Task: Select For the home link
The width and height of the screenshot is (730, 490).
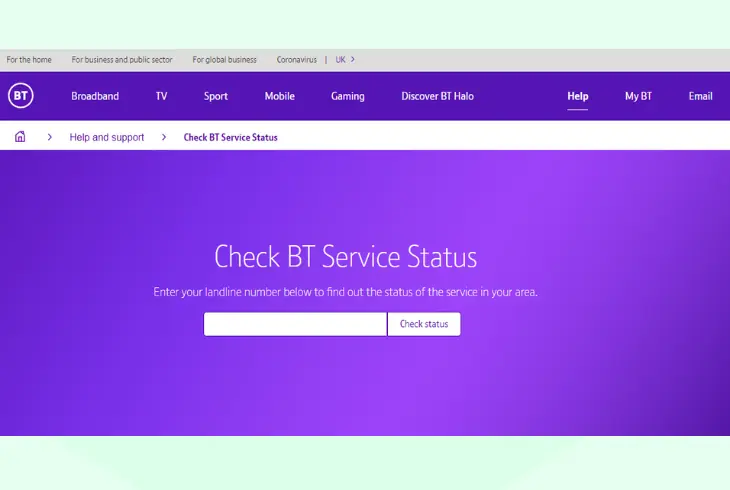Action: (x=29, y=60)
